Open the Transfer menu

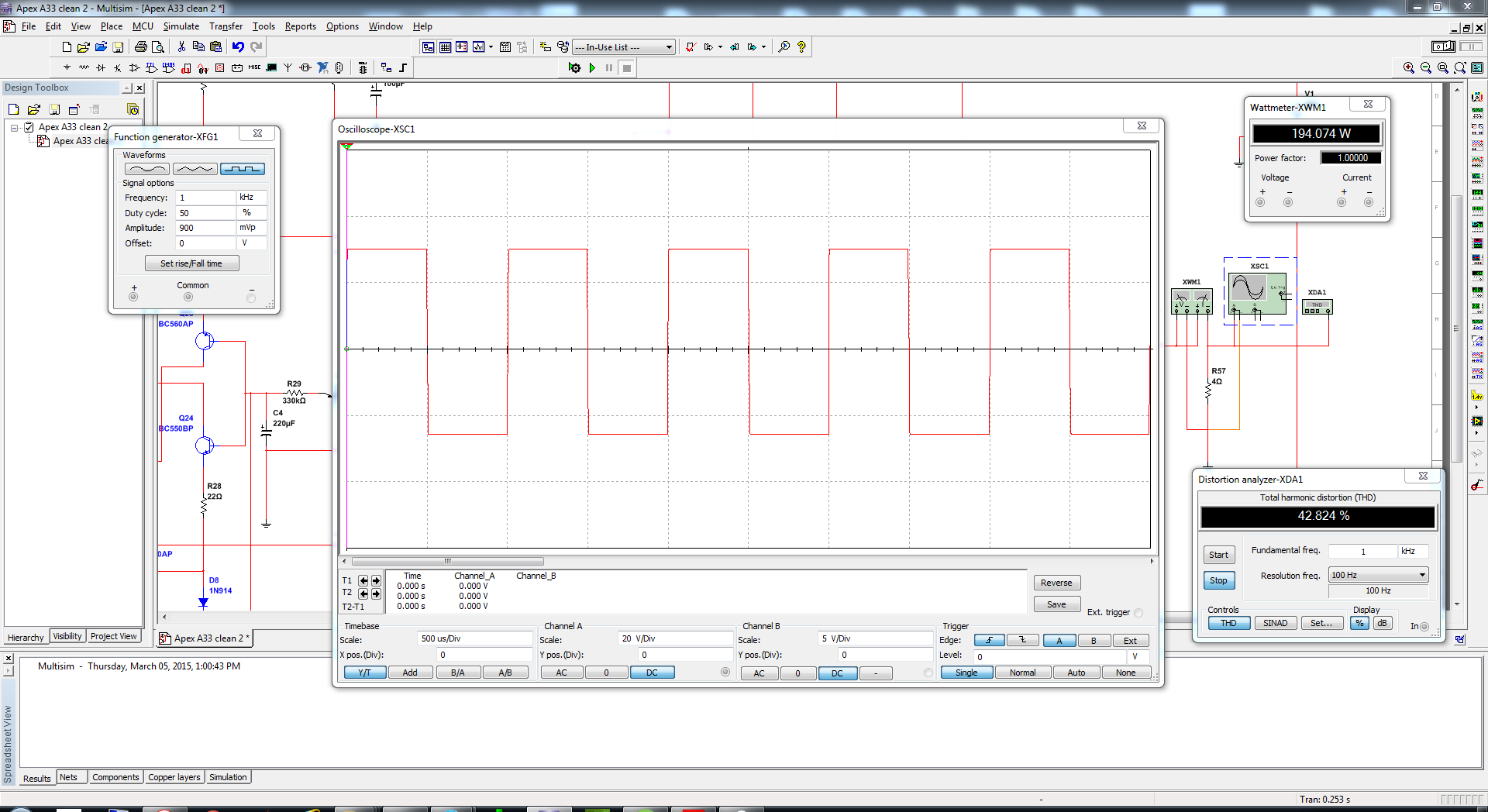(x=226, y=26)
